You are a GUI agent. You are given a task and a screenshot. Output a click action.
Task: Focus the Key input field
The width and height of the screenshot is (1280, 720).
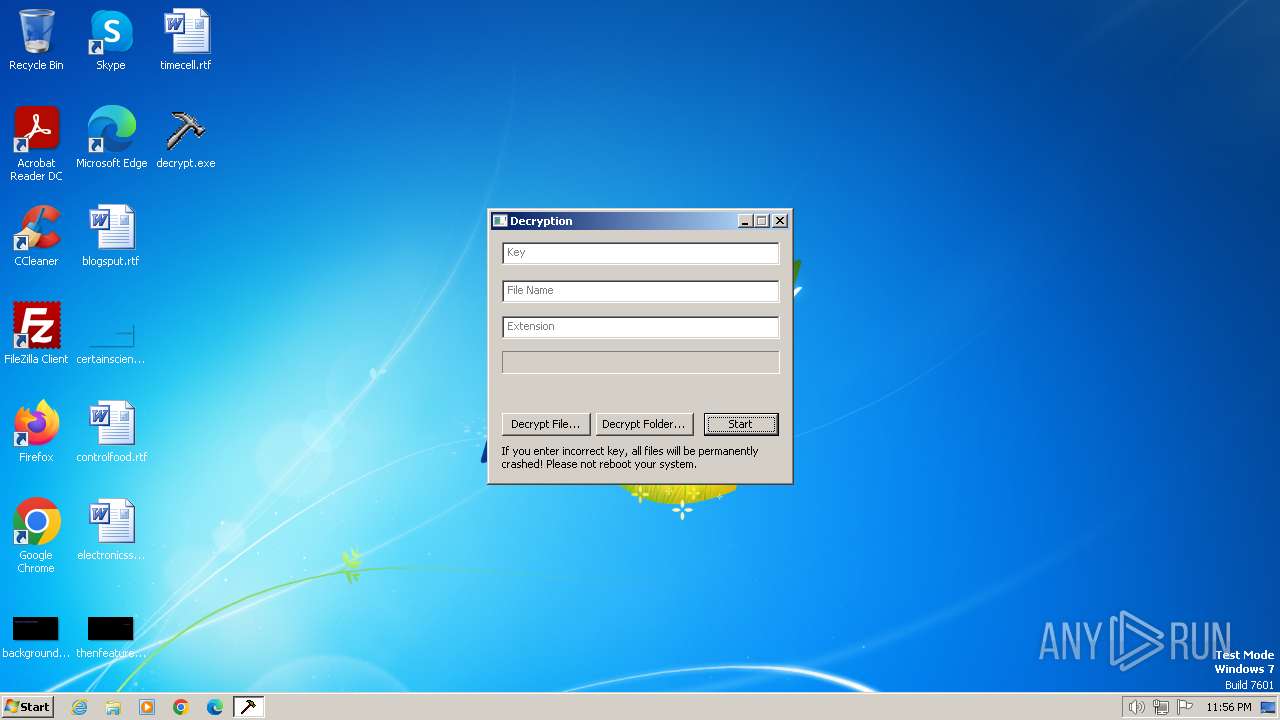coord(640,253)
